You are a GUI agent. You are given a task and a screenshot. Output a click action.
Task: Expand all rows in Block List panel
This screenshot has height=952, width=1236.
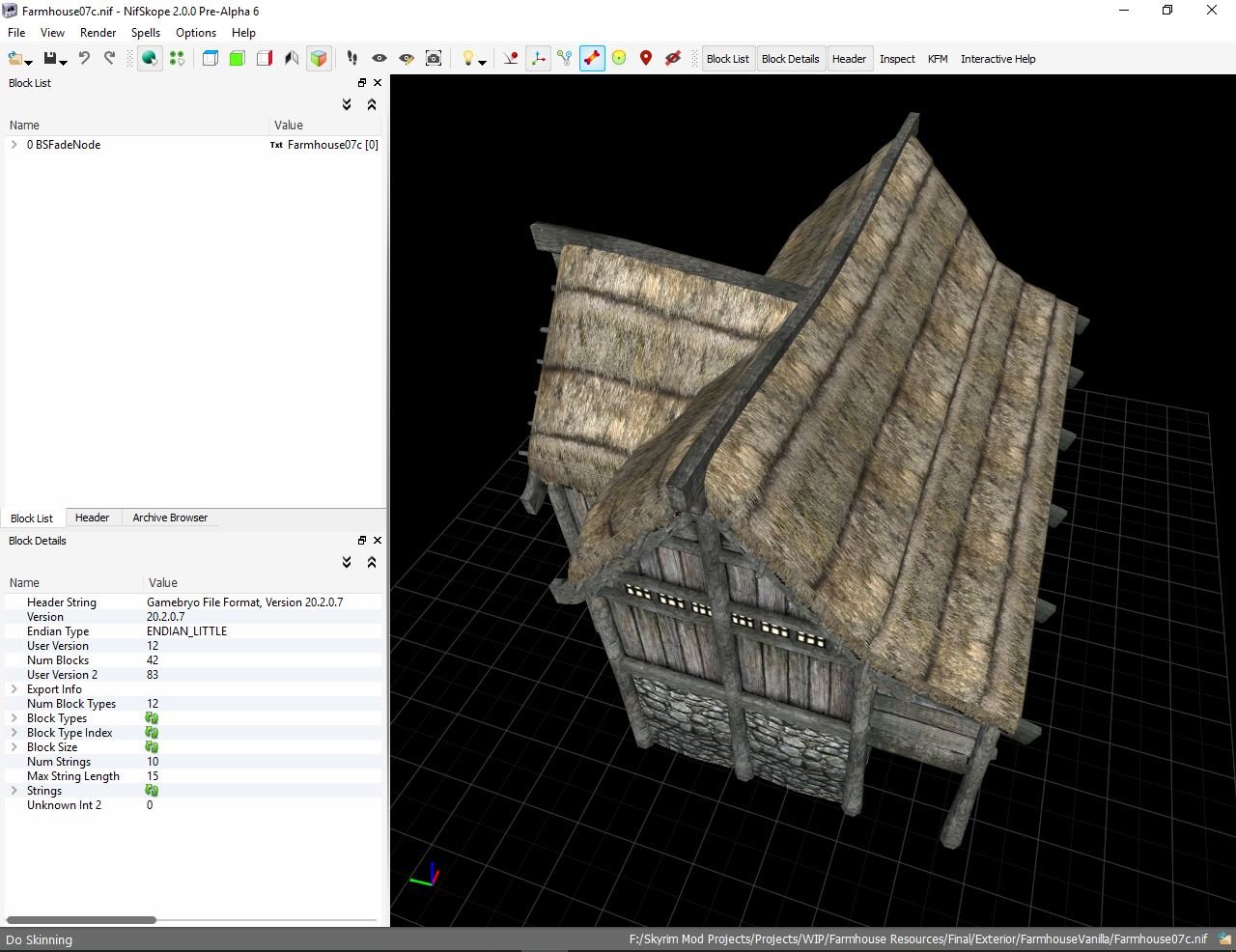(x=347, y=104)
